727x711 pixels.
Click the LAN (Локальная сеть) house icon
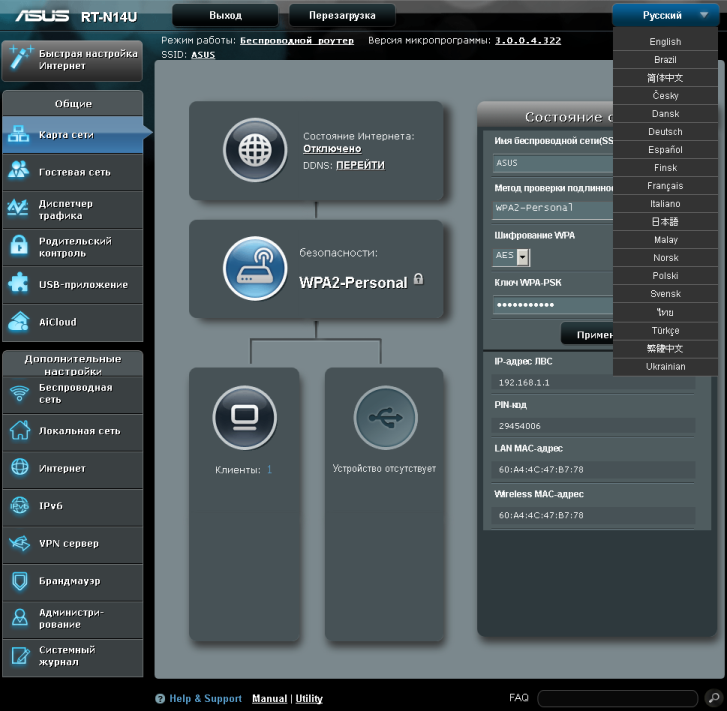19,430
